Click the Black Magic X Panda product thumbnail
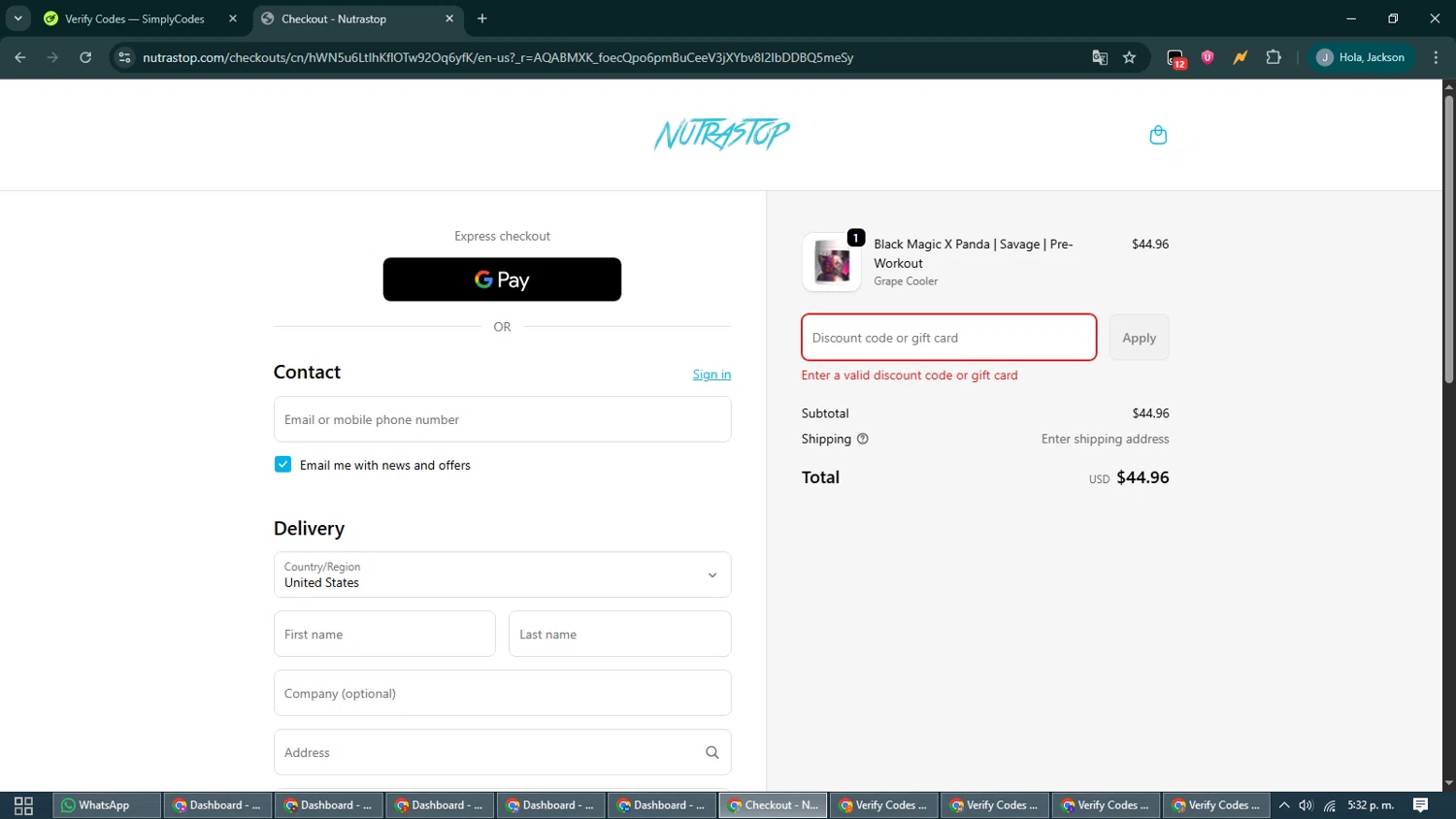Screen dimensions: 1456x819 832,262
